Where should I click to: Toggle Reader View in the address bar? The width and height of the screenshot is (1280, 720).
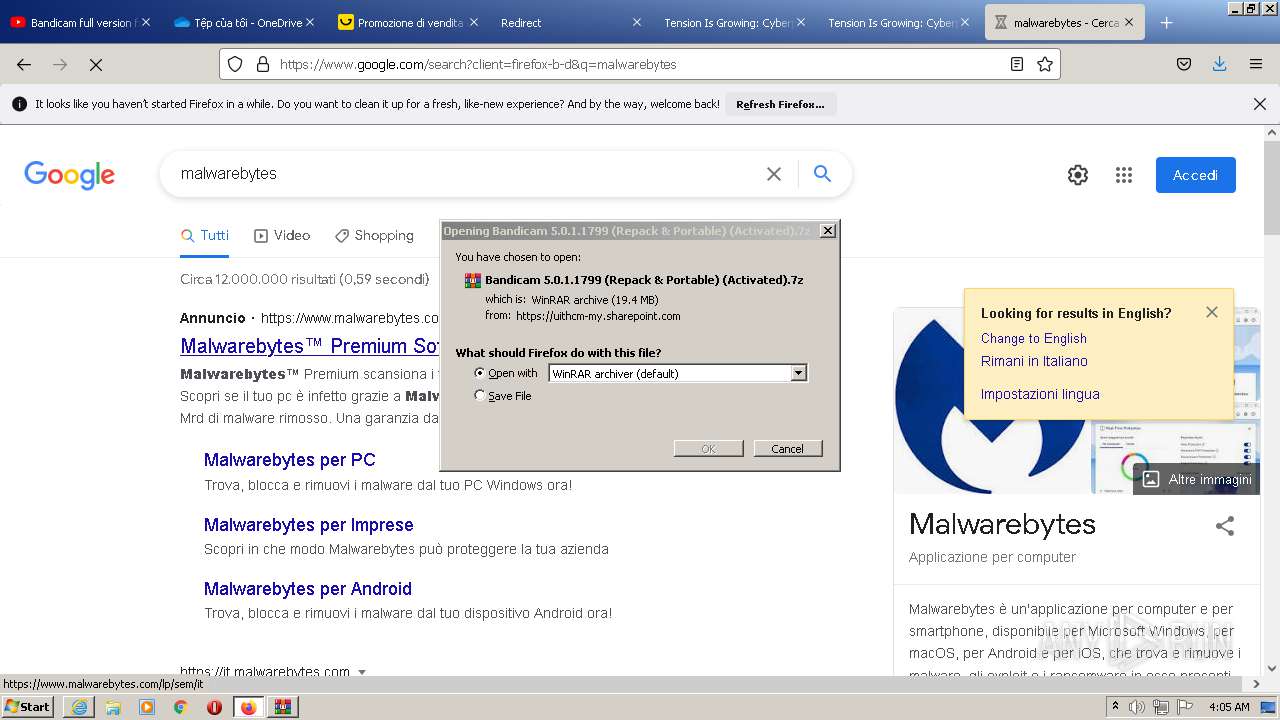[x=1017, y=64]
